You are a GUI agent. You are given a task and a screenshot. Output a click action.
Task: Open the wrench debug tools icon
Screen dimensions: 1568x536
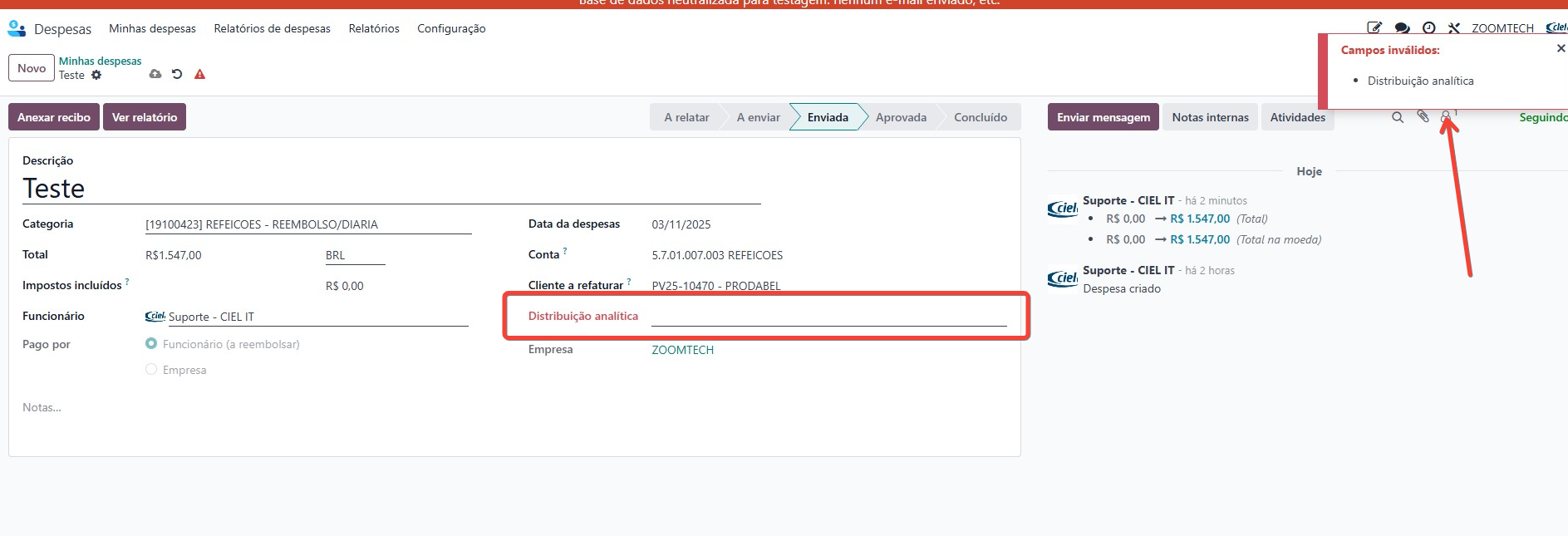tap(1453, 28)
